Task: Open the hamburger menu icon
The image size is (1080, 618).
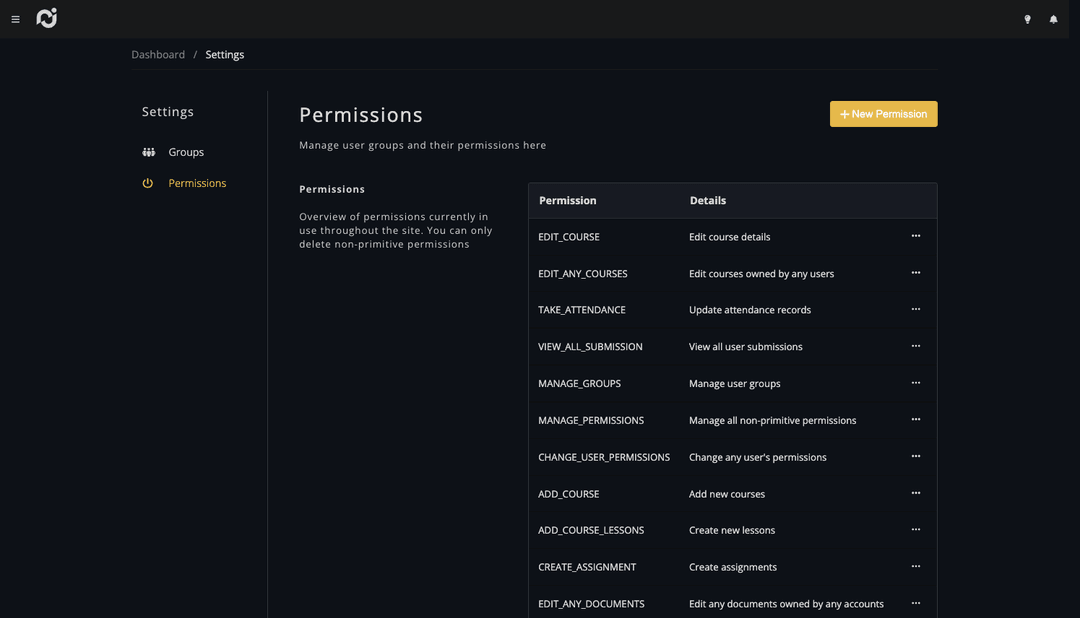Action: click(15, 19)
